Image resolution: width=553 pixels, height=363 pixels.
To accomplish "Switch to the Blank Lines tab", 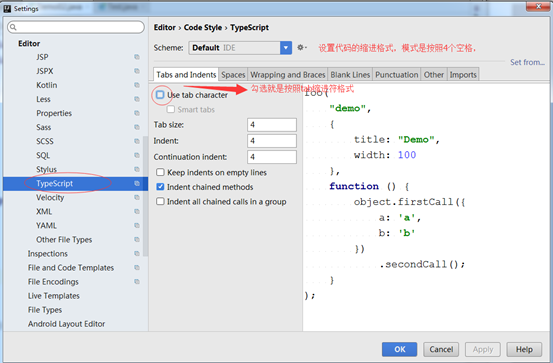I will (x=350, y=74).
